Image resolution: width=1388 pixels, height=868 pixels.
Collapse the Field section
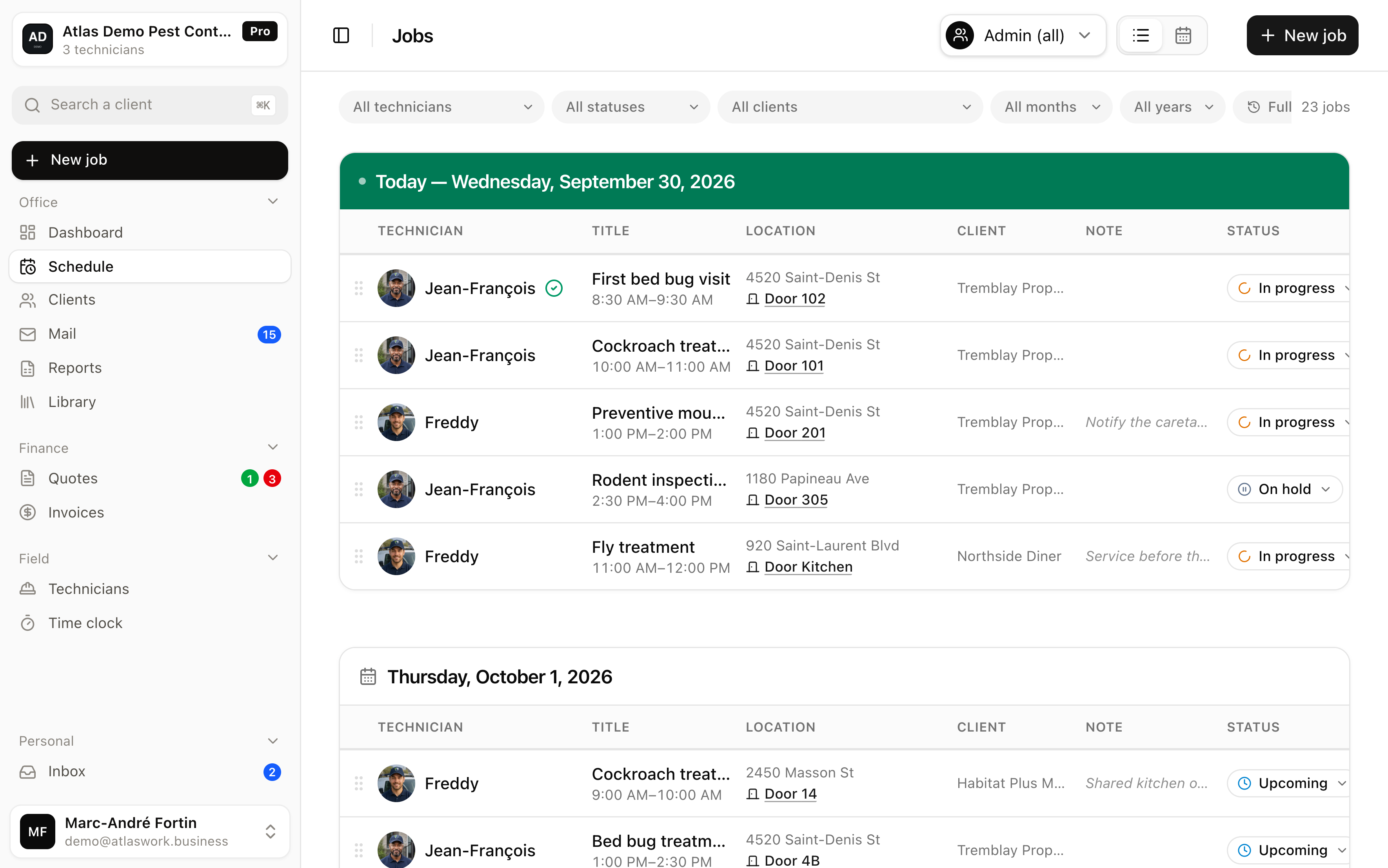pyautogui.click(x=273, y=558)
